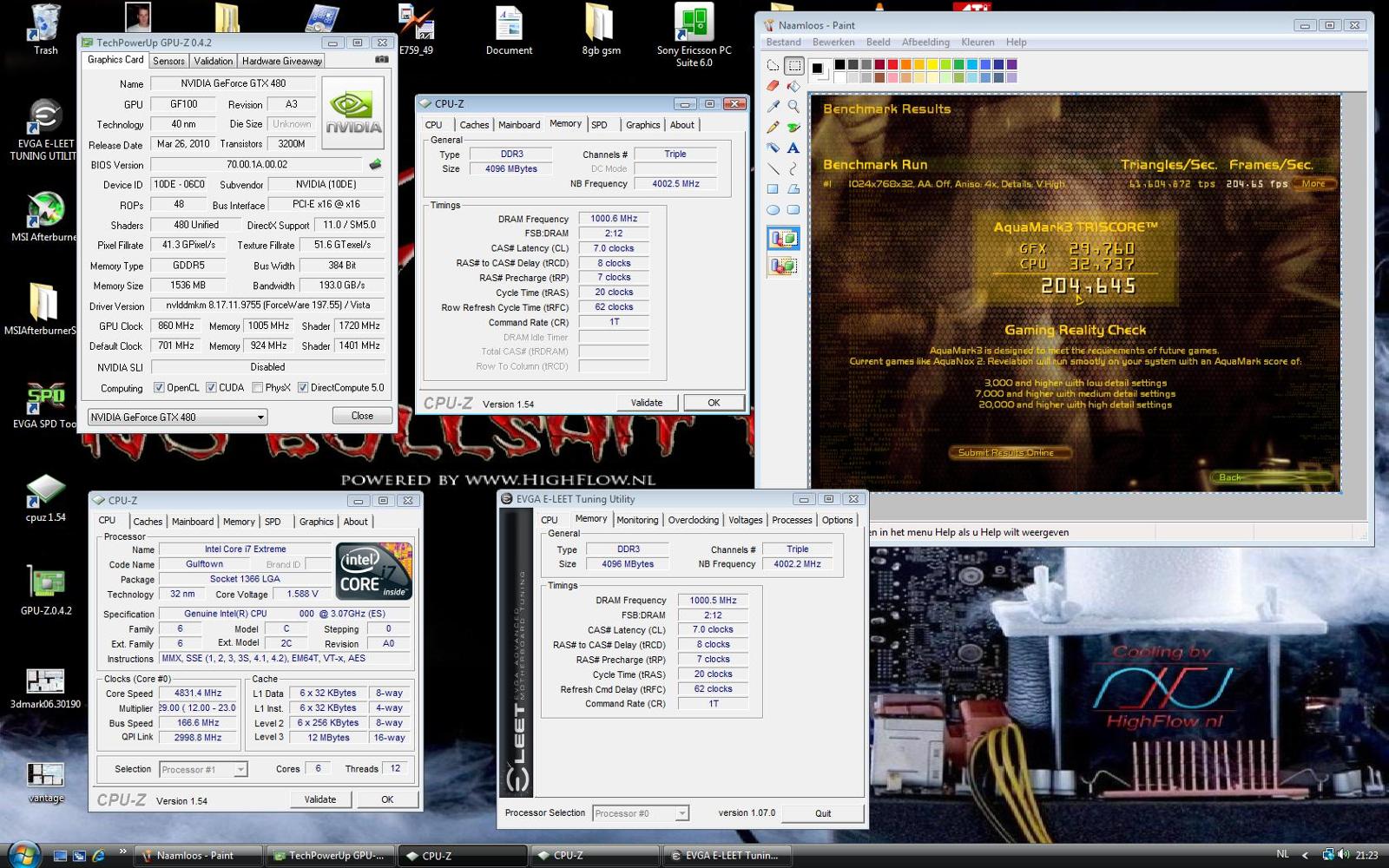The height and width of the screenshot is (868, 1389).
Task: Select the Magnifier tool in Paint
Action: pyautogui.click(x=793, y=107)
